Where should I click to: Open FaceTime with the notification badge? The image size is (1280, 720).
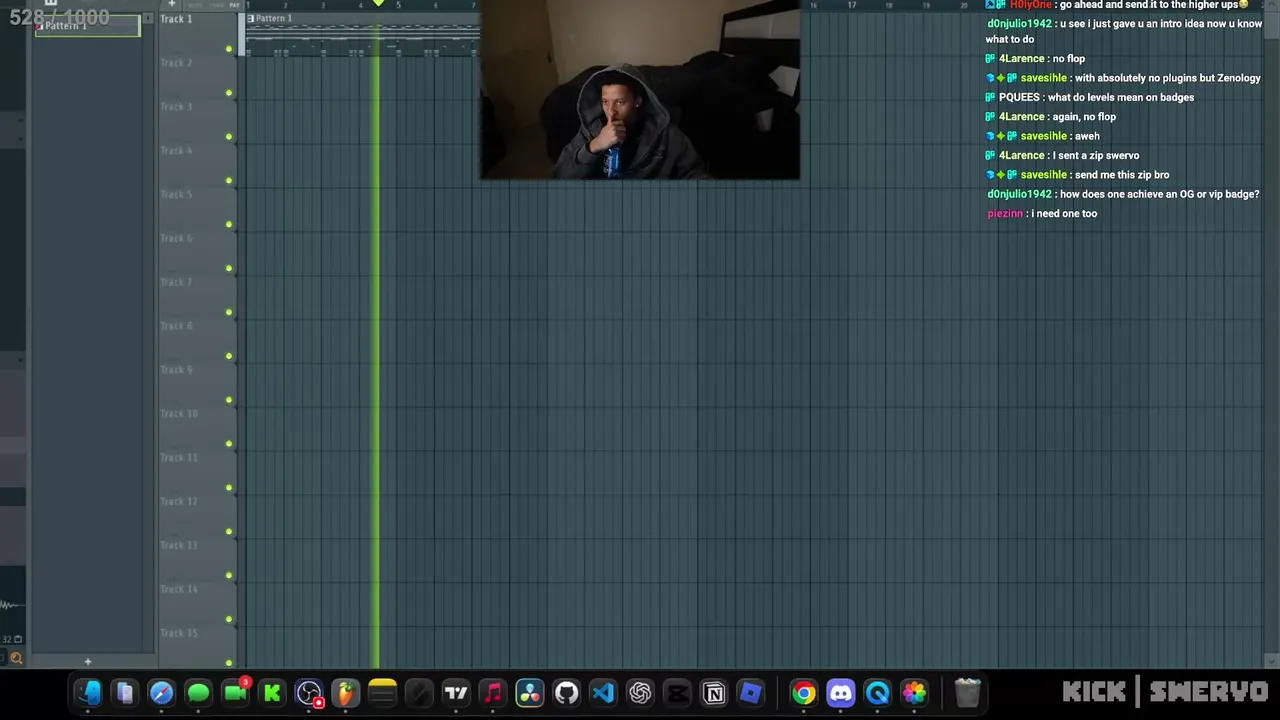235,693
